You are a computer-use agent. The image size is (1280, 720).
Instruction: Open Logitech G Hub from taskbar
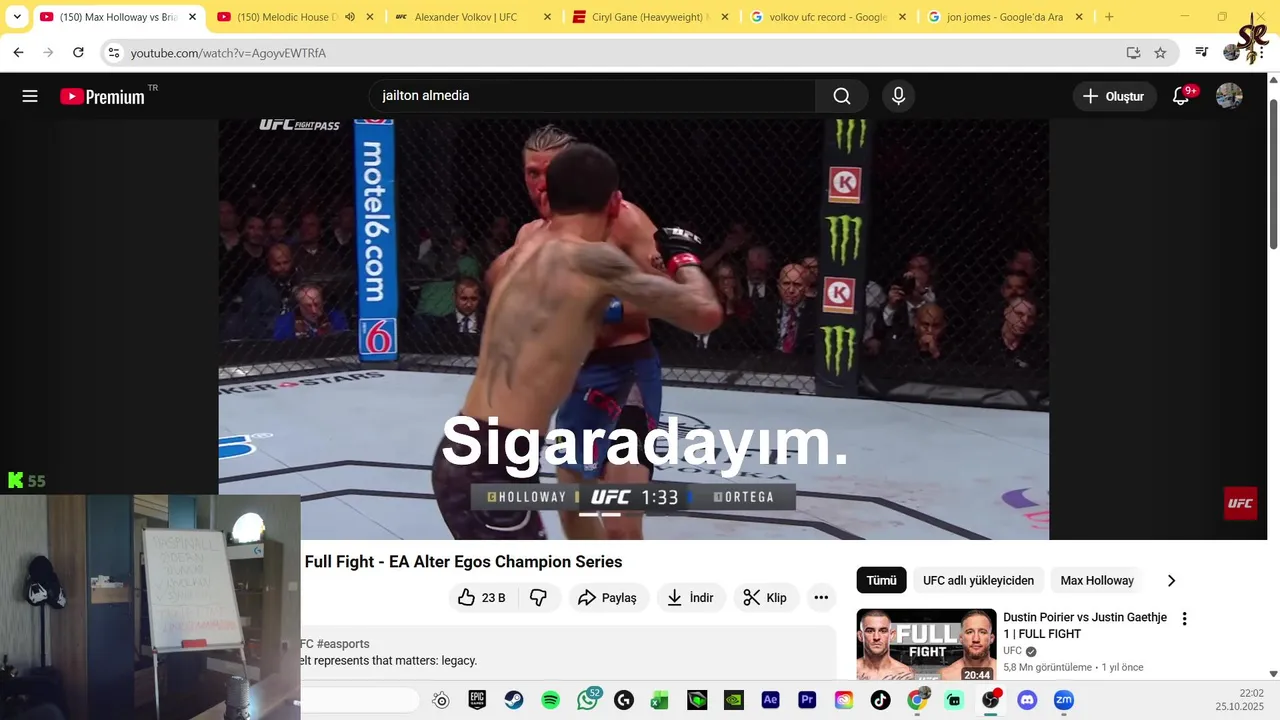point(624,700)
